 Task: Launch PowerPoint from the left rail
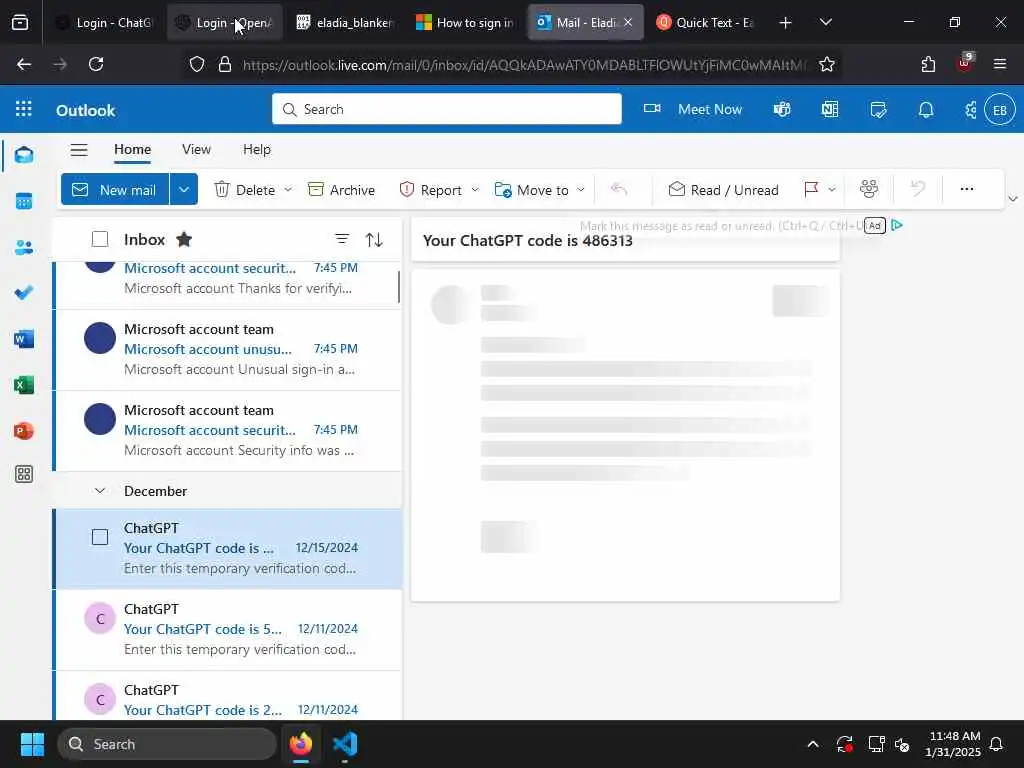(24, 431)
